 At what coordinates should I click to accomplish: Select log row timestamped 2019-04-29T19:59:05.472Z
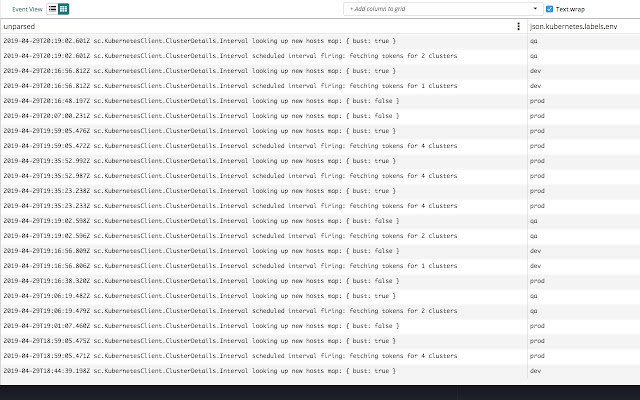click(320, 146)
